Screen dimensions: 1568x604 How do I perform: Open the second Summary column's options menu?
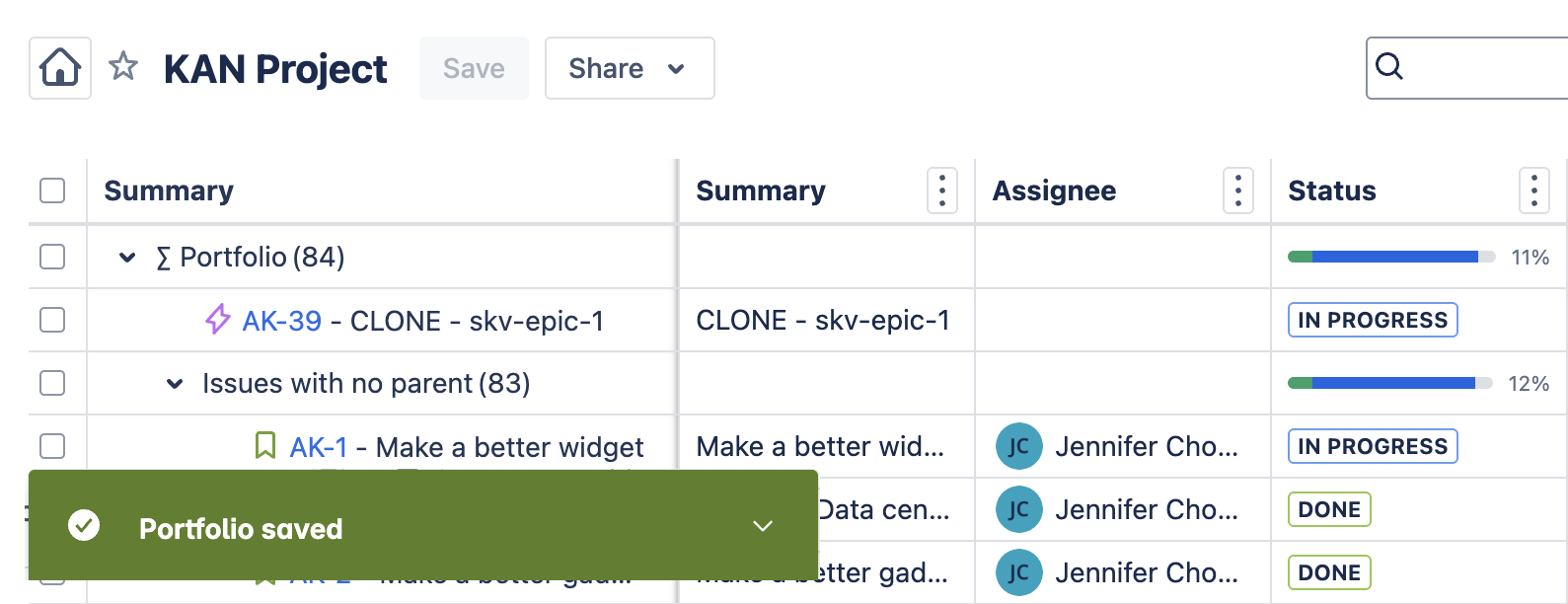pyautogui.click(x=941, y=190)
